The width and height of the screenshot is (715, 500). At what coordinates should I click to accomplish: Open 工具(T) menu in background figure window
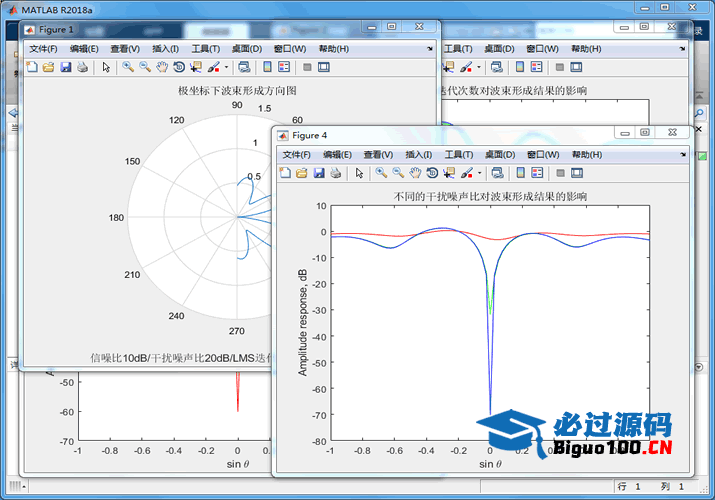coord(458,49)
